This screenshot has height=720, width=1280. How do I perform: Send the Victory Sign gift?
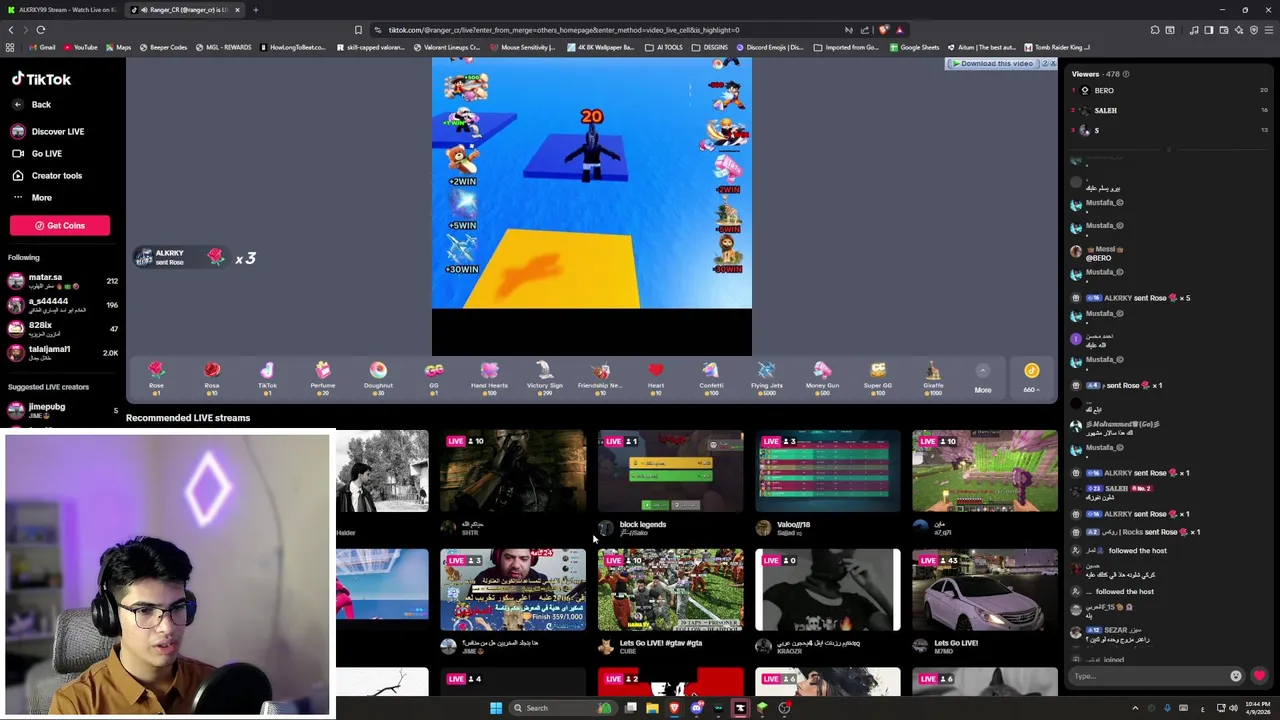544,378
